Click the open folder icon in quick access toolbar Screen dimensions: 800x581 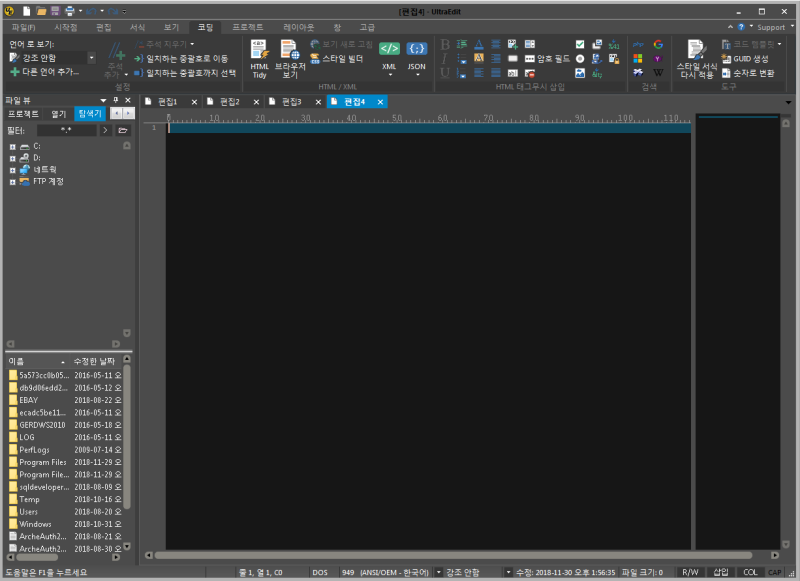pyautogui.click(x=41, y=11)
